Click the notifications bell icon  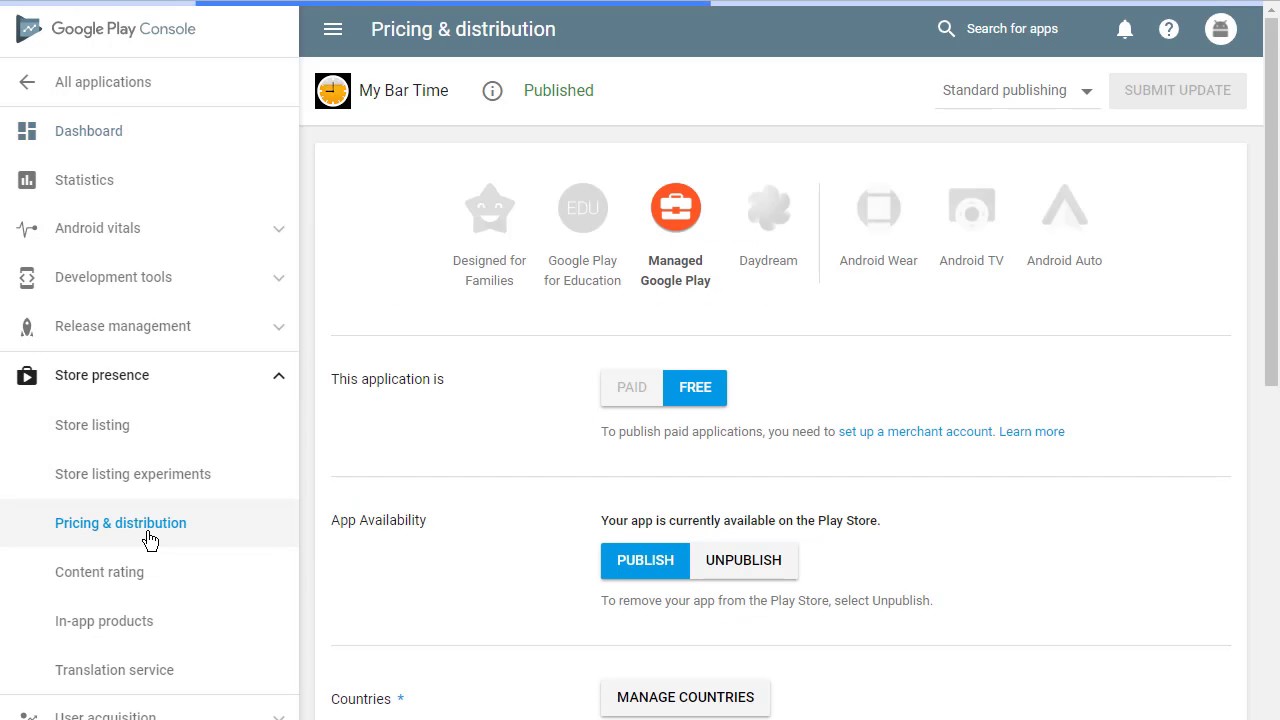tap(1125, 29)
